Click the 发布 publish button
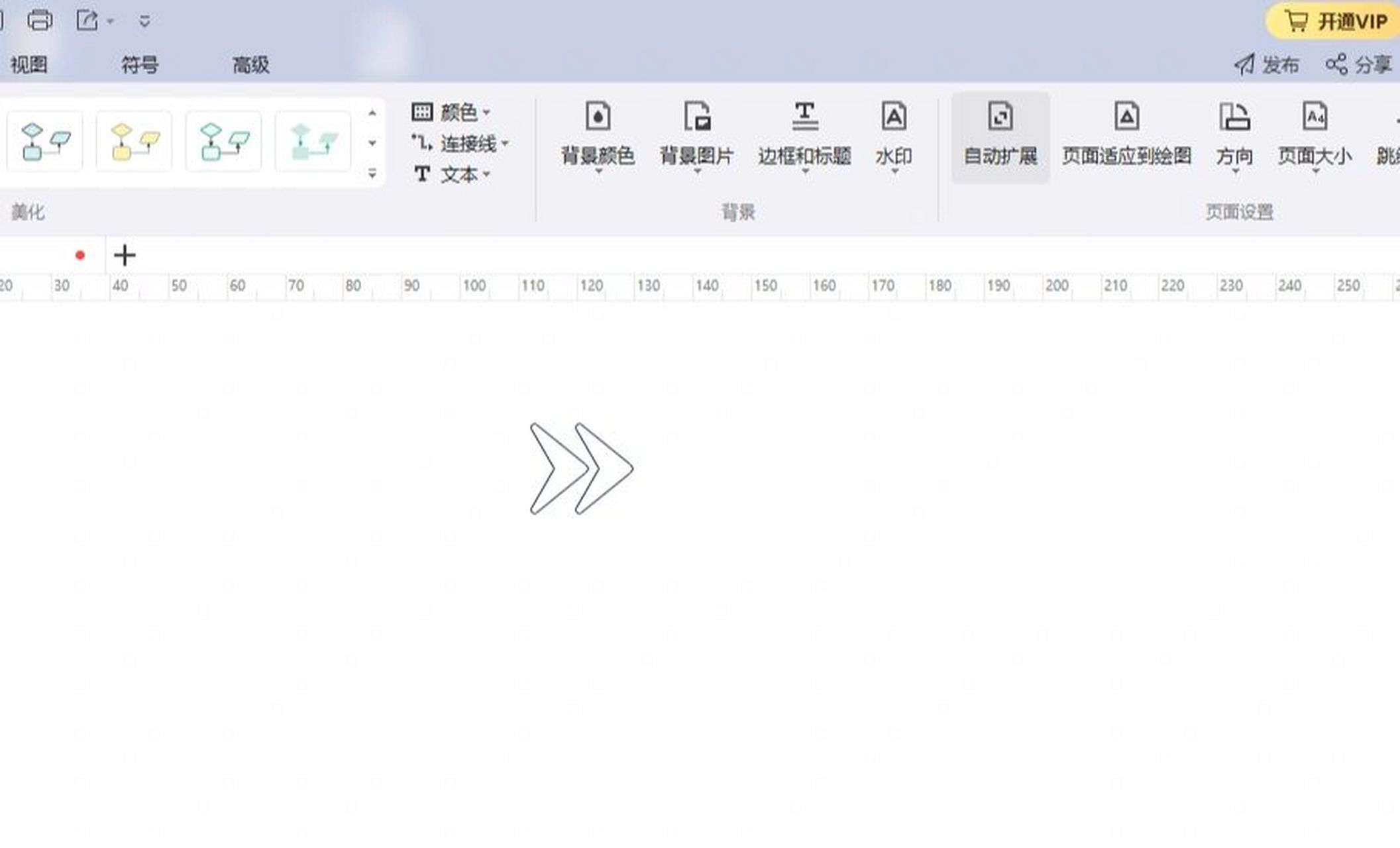The image size is (1400, 848). click(1267, 65)
